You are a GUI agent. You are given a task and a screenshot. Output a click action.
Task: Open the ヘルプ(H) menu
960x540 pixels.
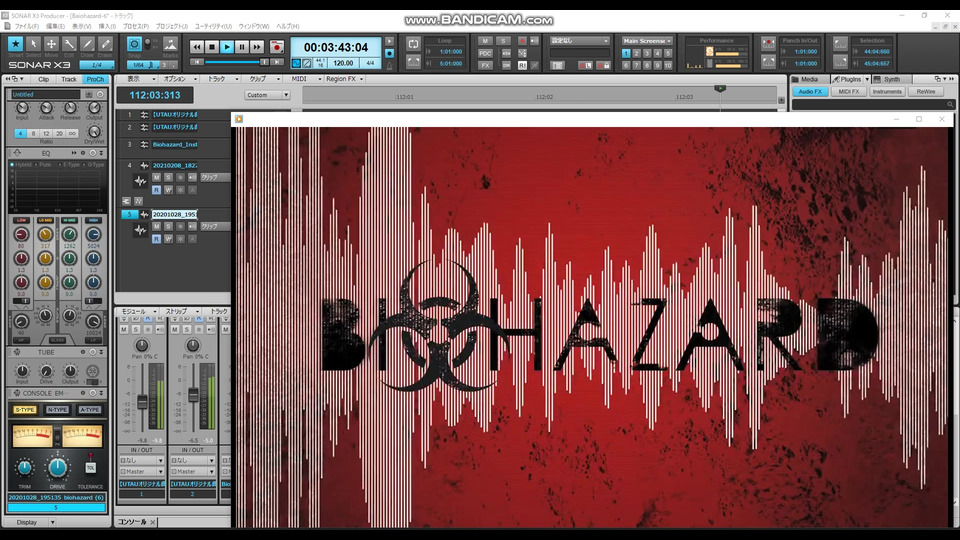click(288, 26)
